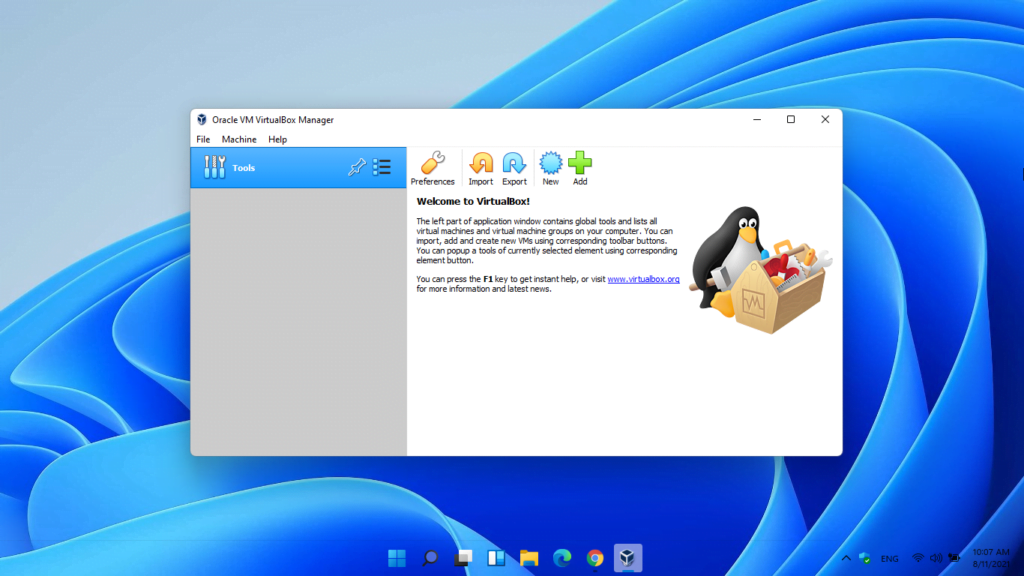Expand the hidden icons tray chevron
The width and height of the screenshot is (1024, 576).
846,557
